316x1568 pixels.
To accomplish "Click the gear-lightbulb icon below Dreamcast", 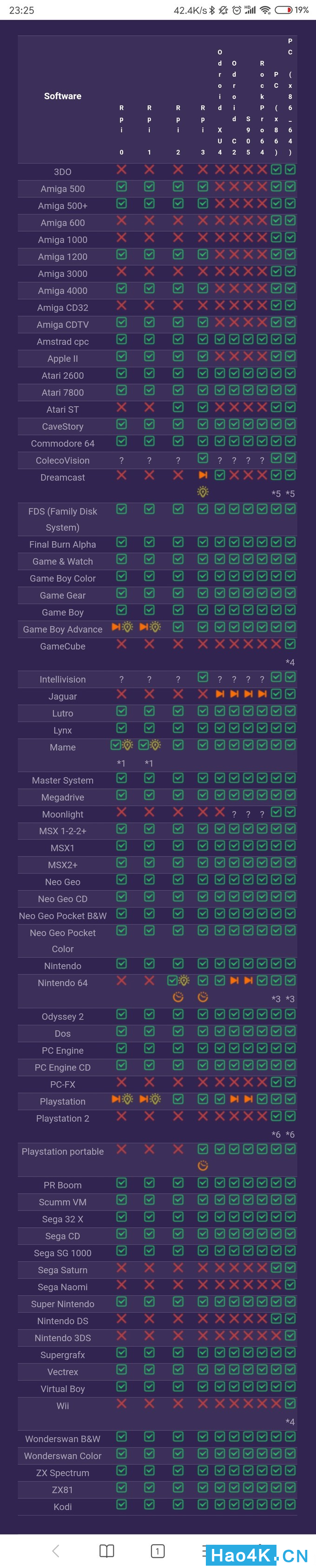I will pos(203,492).
